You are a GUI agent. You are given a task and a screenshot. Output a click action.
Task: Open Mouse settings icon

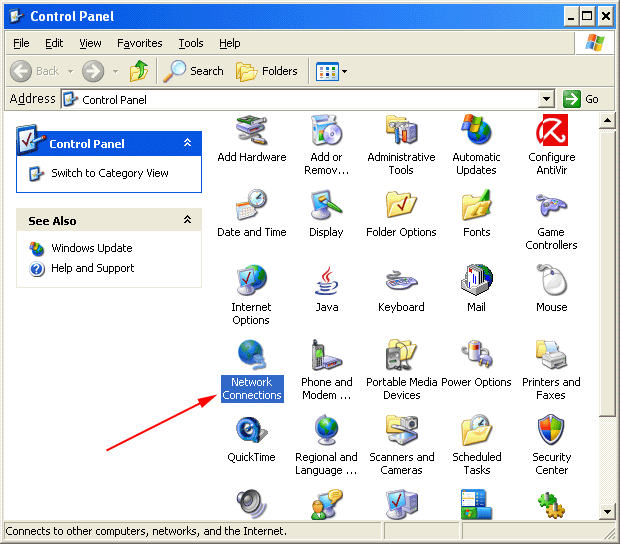(x=552, y=280)
